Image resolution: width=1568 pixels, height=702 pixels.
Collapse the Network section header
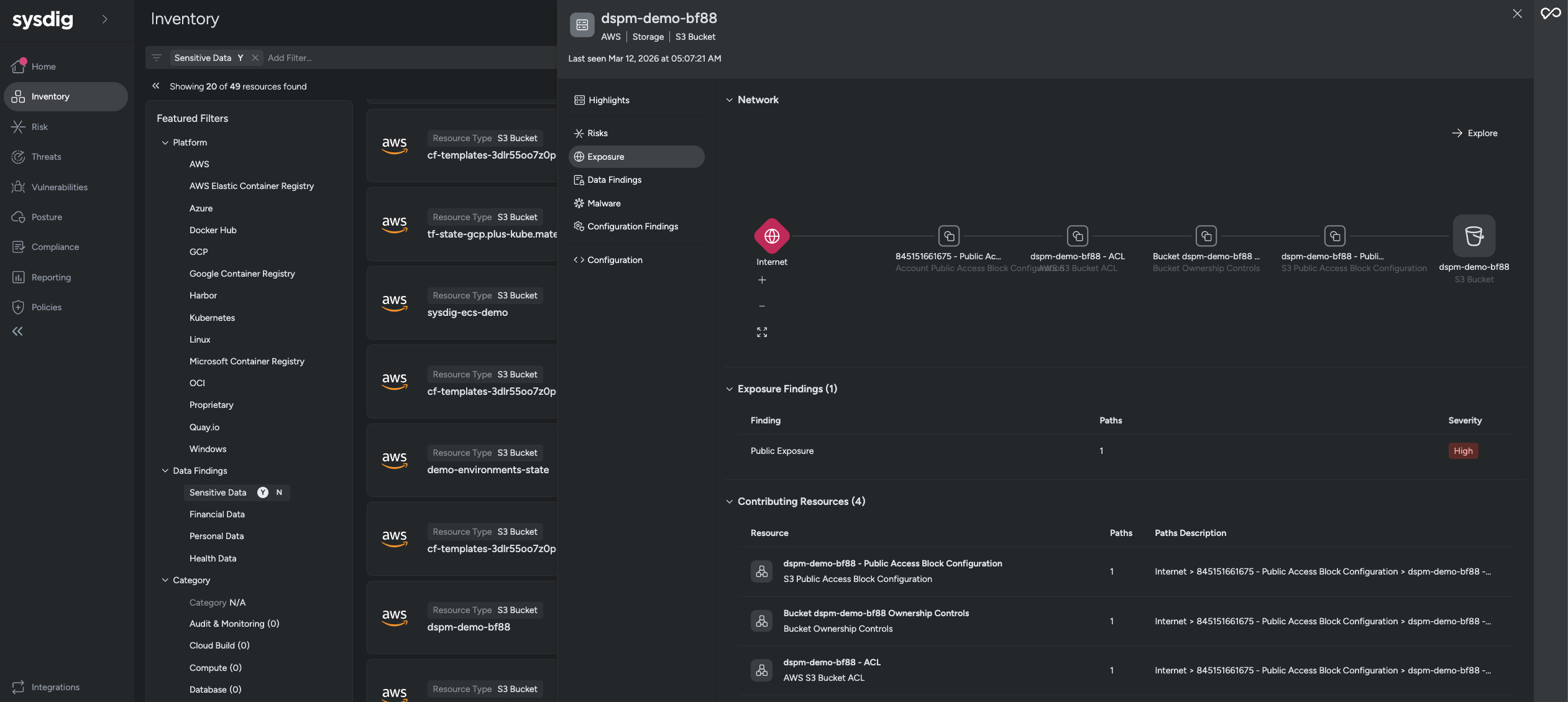coord(730,99)
